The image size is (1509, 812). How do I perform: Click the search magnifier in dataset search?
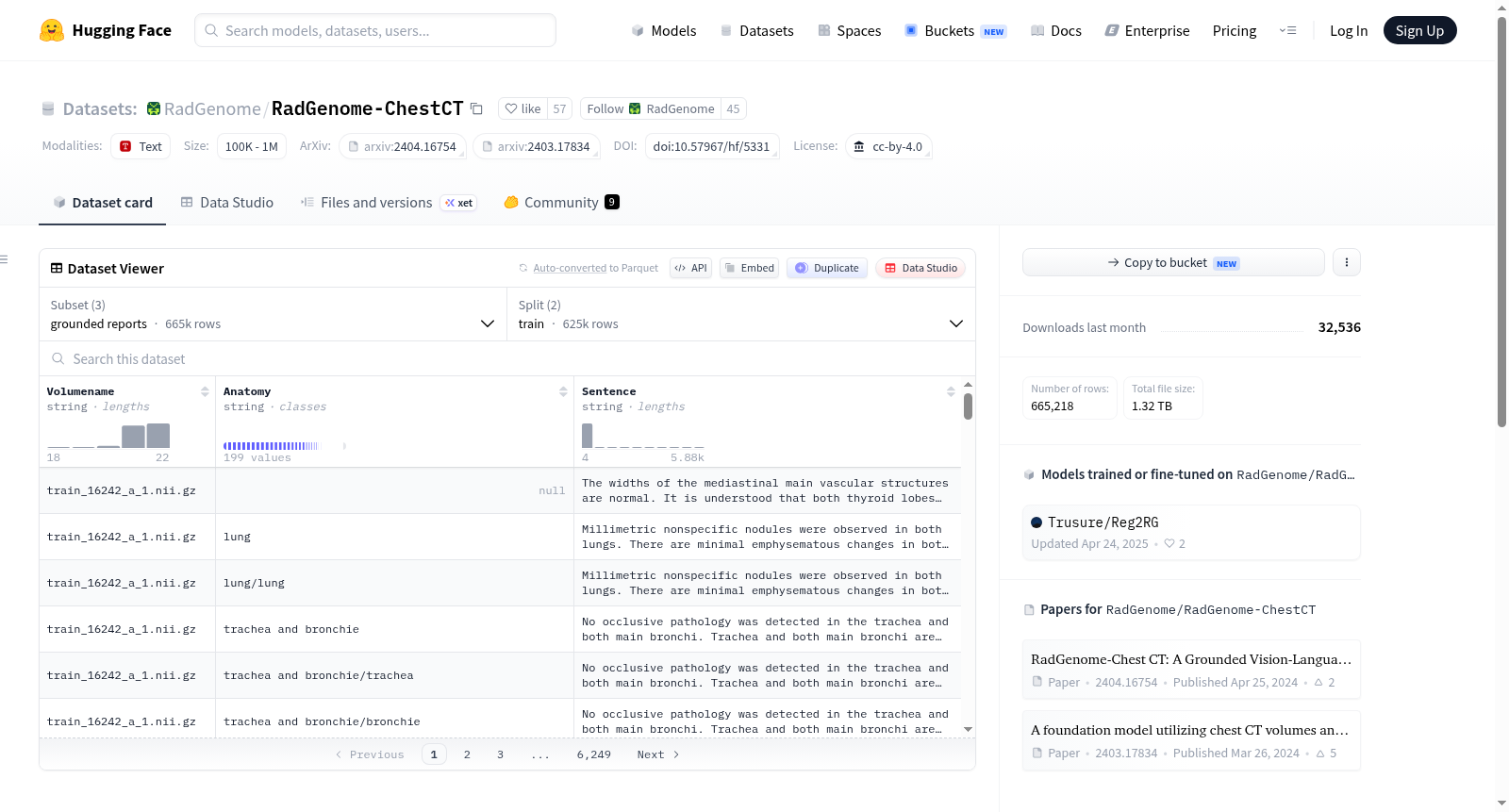pyautogui.click(x=58, y=358)
